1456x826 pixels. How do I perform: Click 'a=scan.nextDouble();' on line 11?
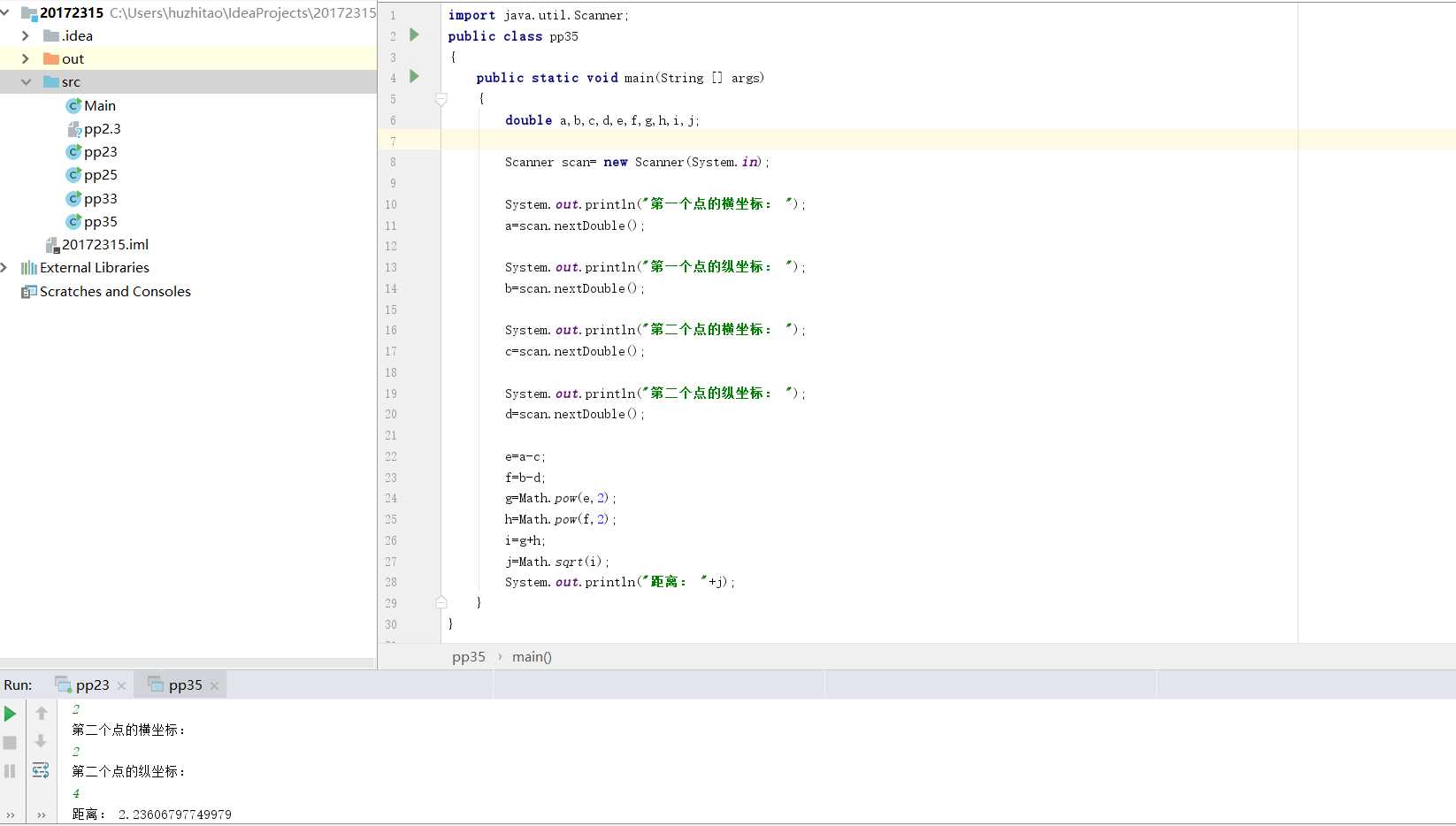click(x=575, y=226)
